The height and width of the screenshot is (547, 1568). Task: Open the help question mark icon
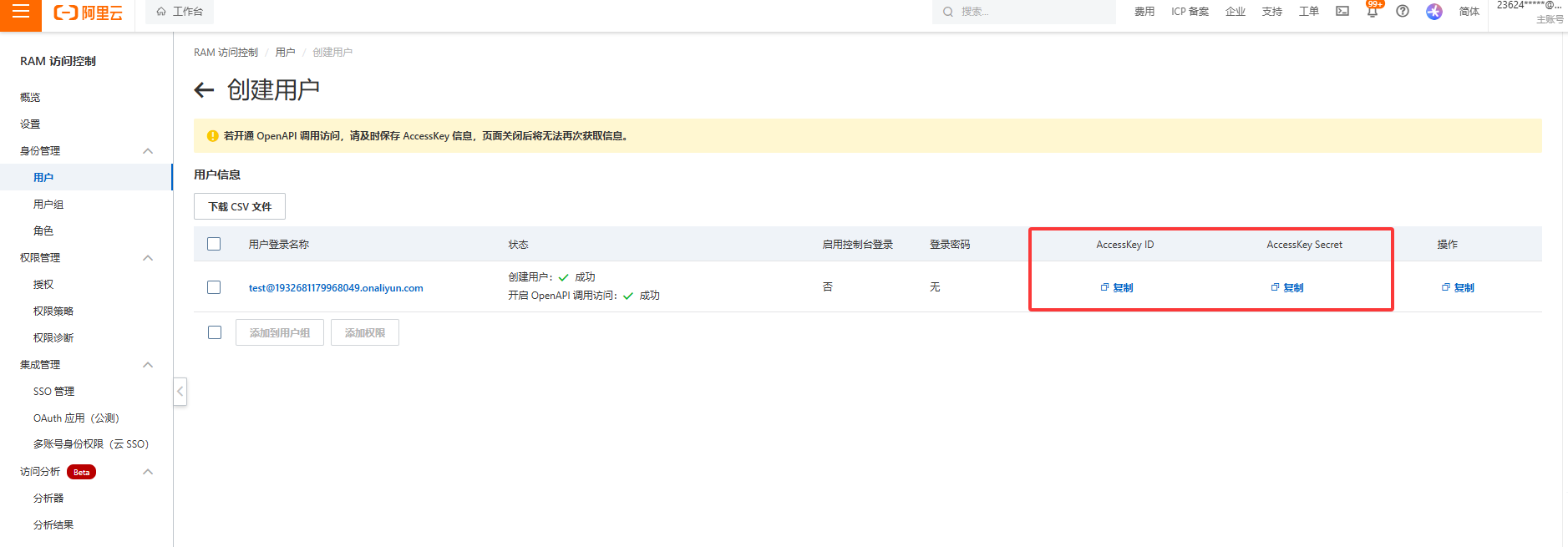pyautogui.click(x=1403, y=12)
